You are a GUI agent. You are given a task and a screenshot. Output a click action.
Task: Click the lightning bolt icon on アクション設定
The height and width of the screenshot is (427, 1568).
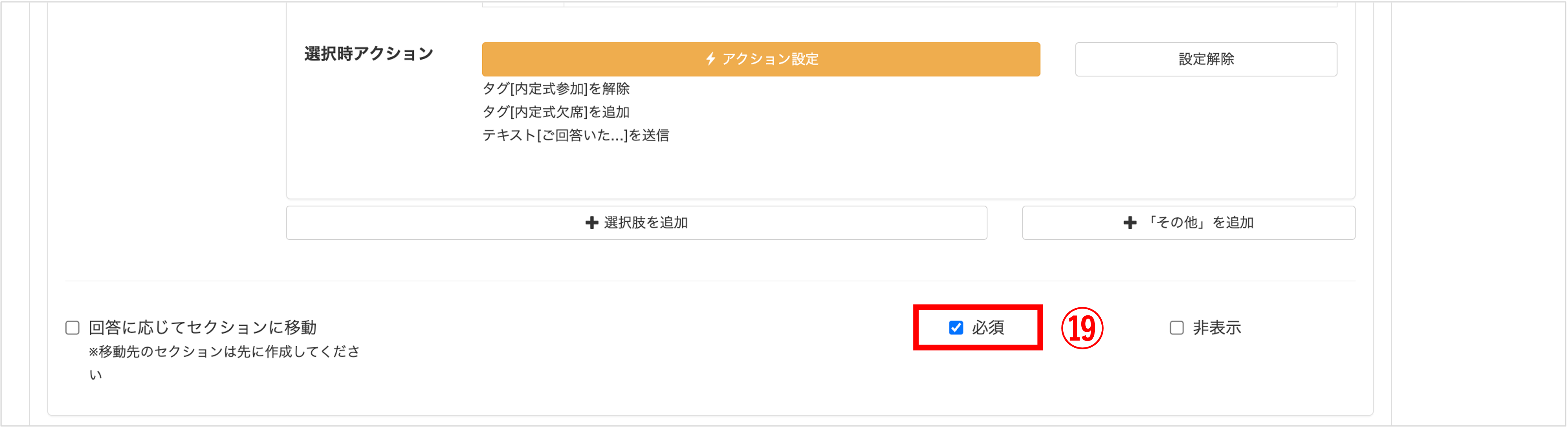click(710, 59)
